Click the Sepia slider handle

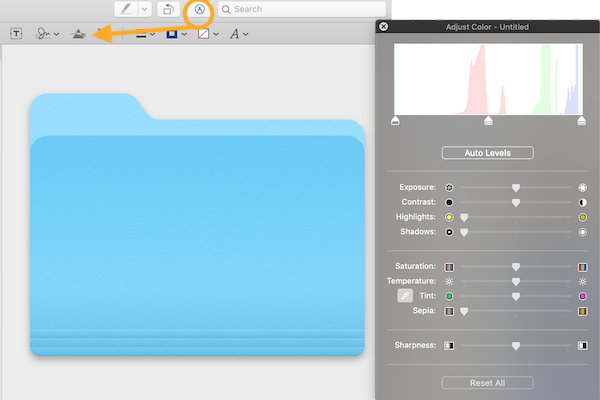pyautogui.click(x=464, y=312)
